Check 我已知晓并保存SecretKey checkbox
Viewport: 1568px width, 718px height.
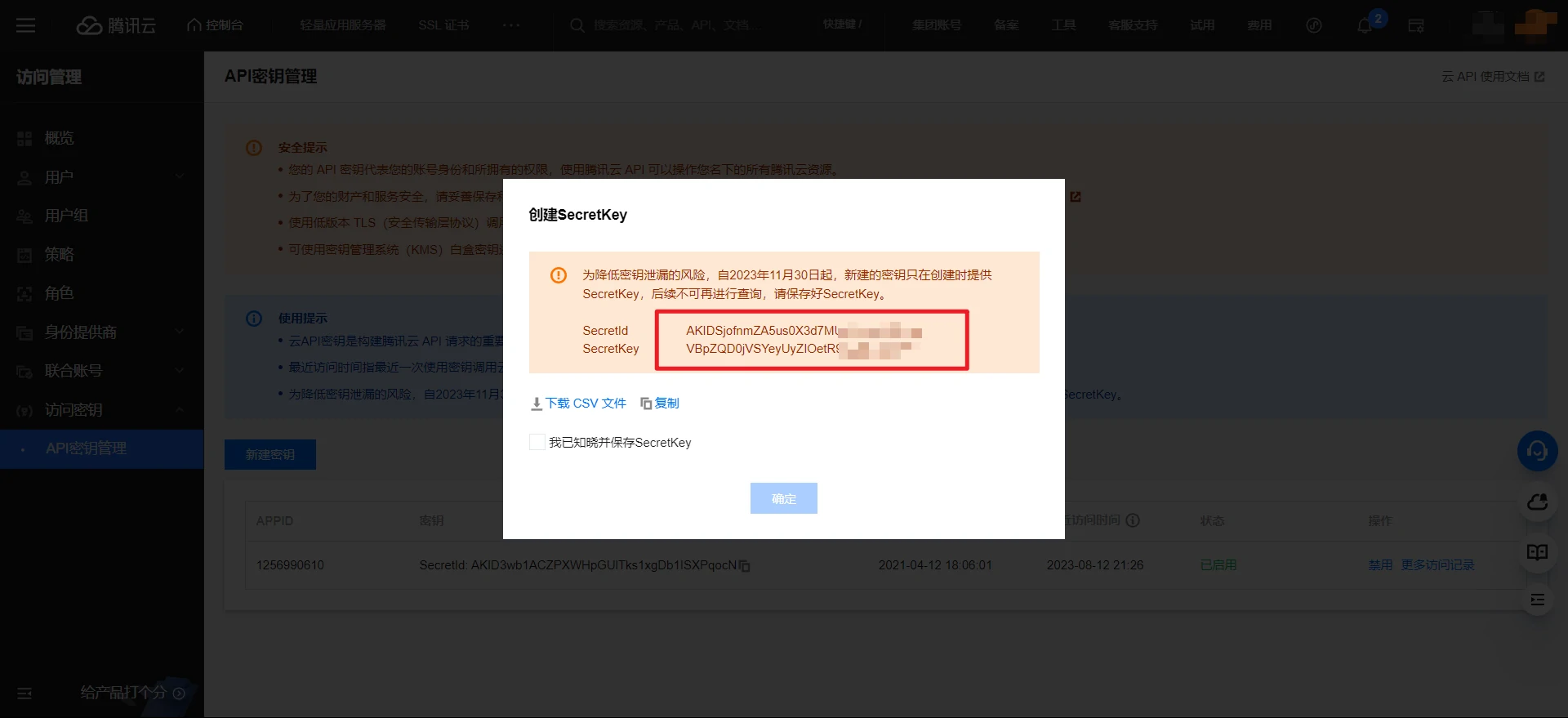[x=537, y=442]
